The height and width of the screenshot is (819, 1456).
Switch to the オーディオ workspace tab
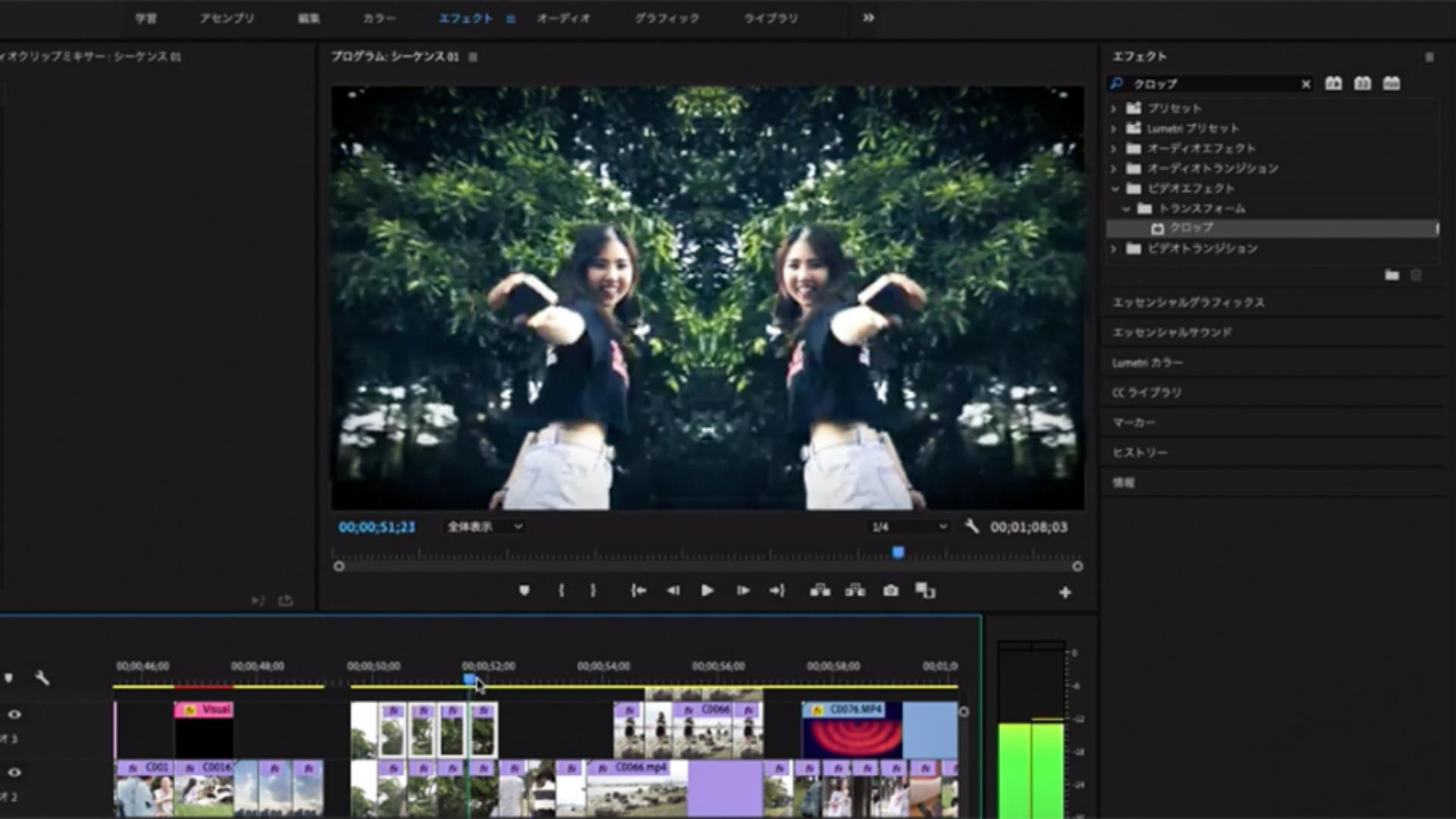tap(563, 18)
